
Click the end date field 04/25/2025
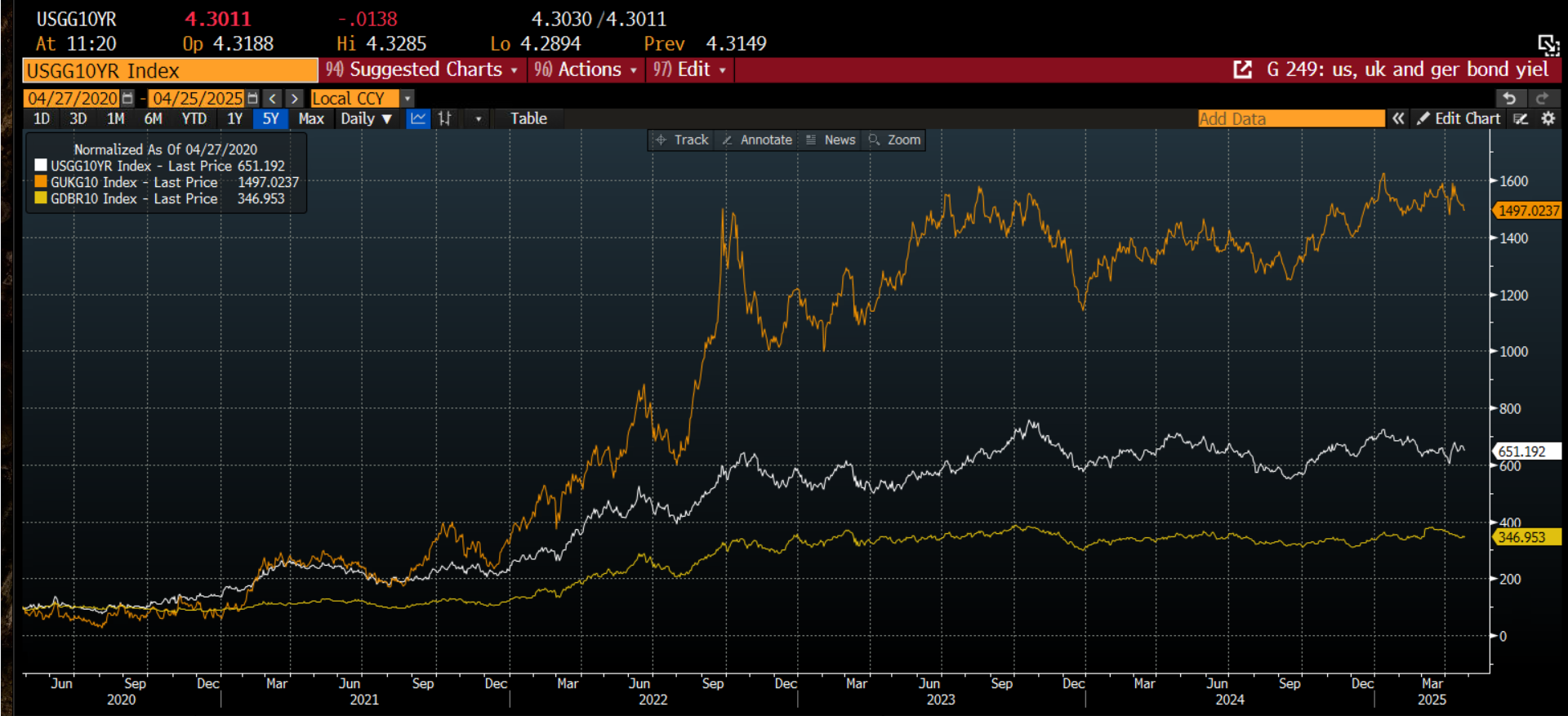[198, 99]
